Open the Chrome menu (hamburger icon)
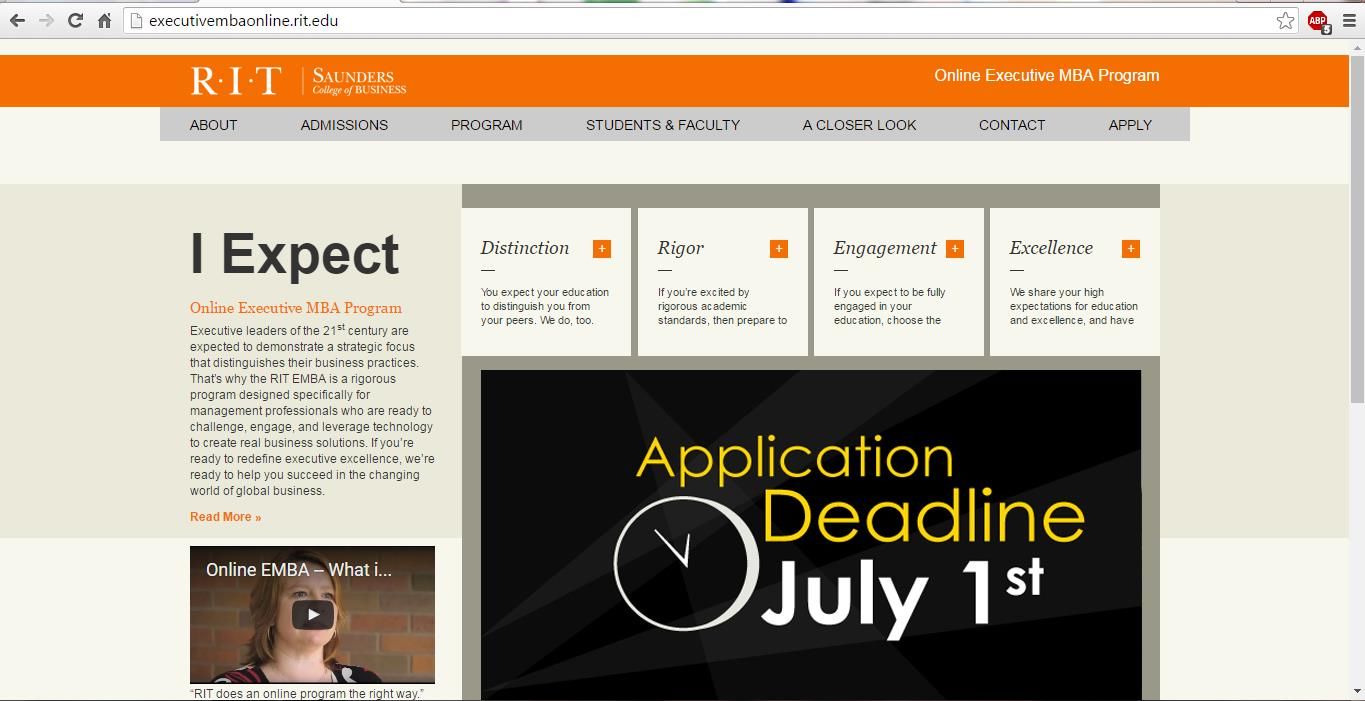The width and height of the screenshot is (1365, 701). click(x=1347, y=20)
